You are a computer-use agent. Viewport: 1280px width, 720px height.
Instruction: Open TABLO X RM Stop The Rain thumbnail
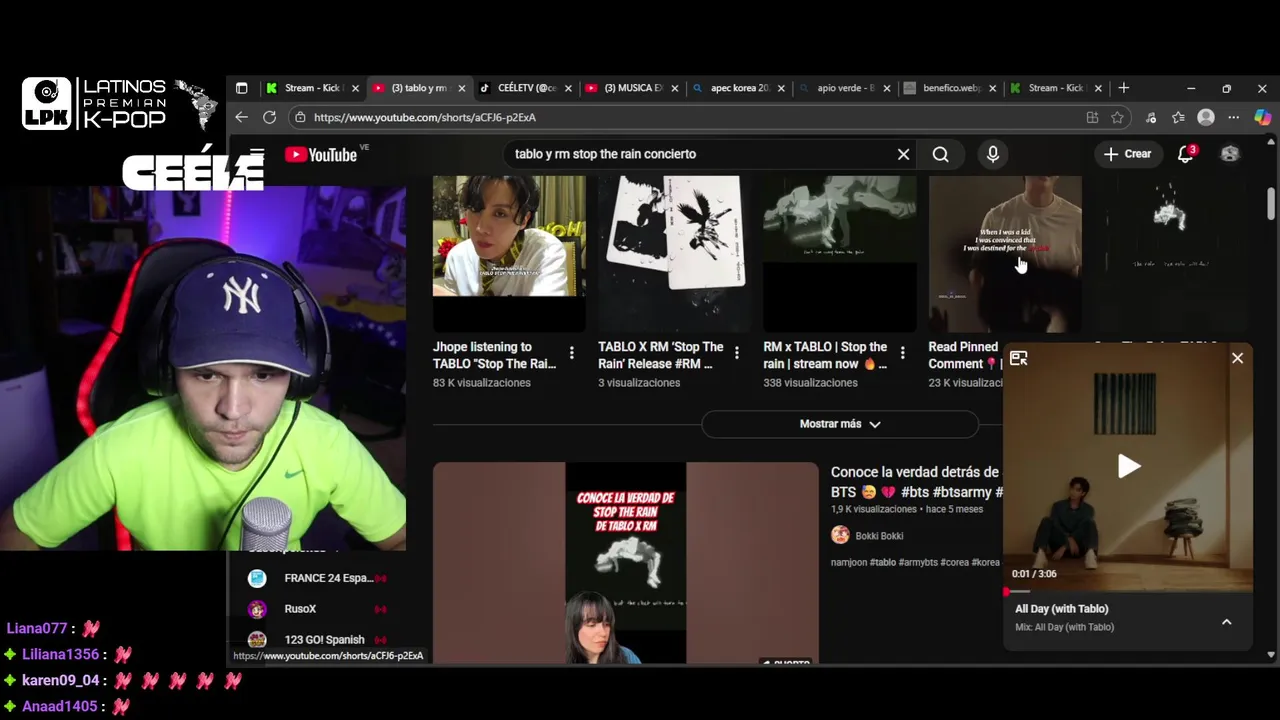tap(674, 254)
